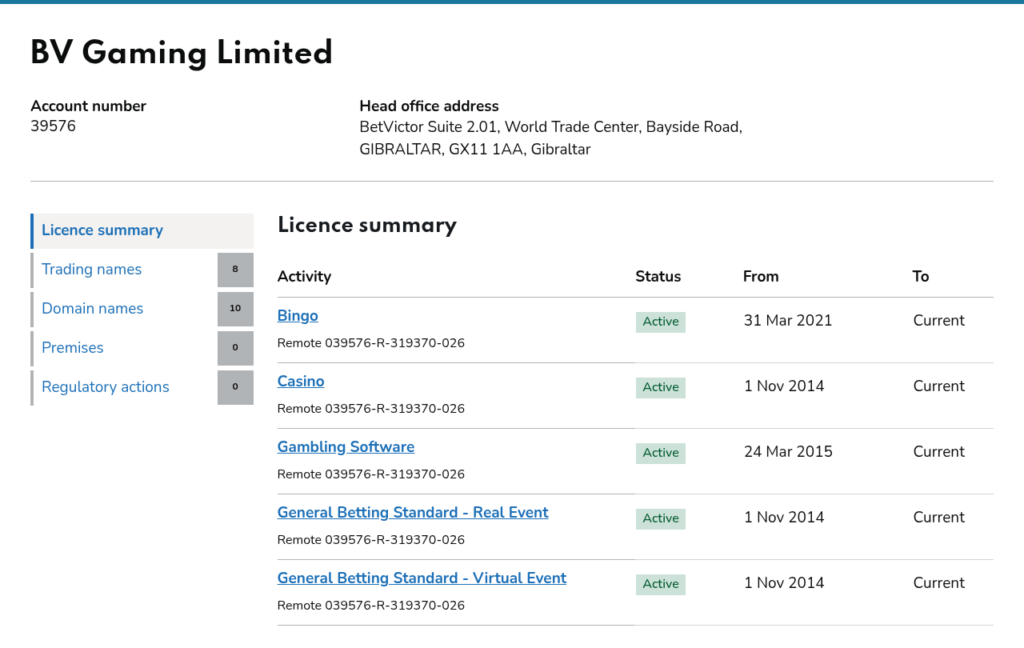
Task: Click Active status in Virtual Event row
Action: [x=660, y=584]
